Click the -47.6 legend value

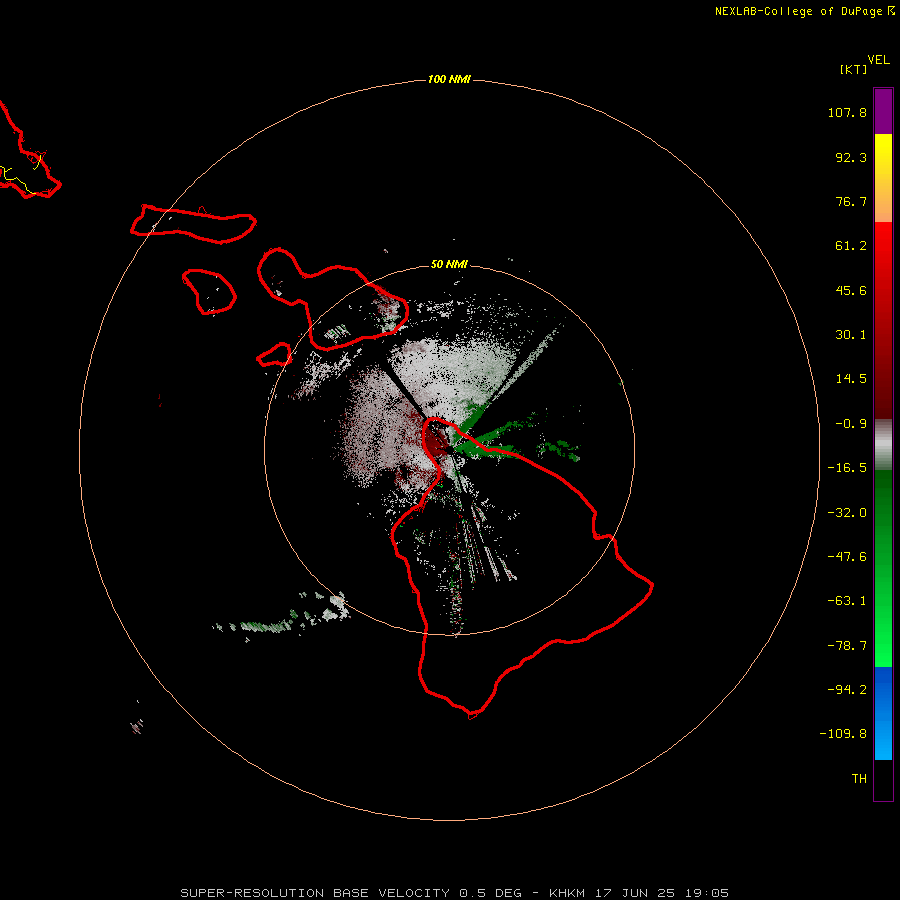(x=847, y=557)
